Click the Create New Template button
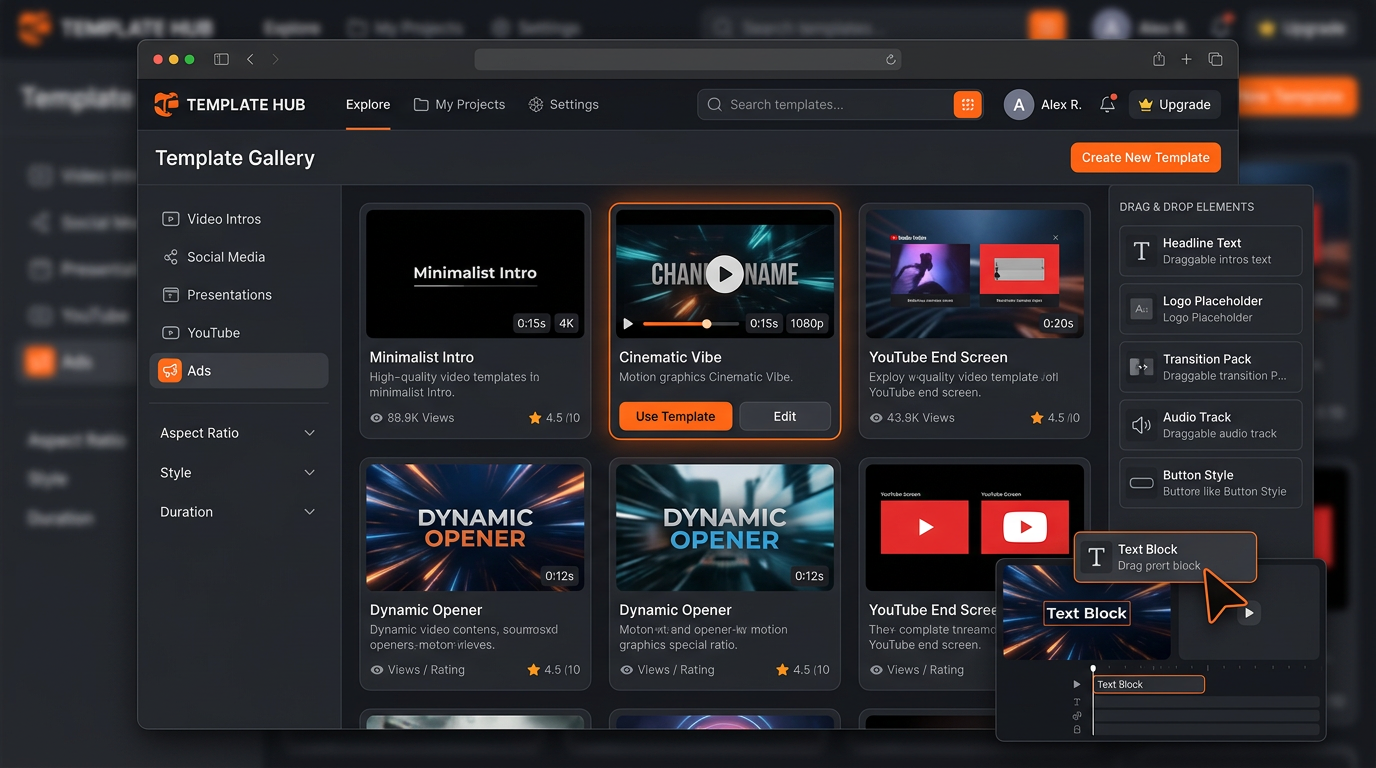 [x=1145, y=157]
